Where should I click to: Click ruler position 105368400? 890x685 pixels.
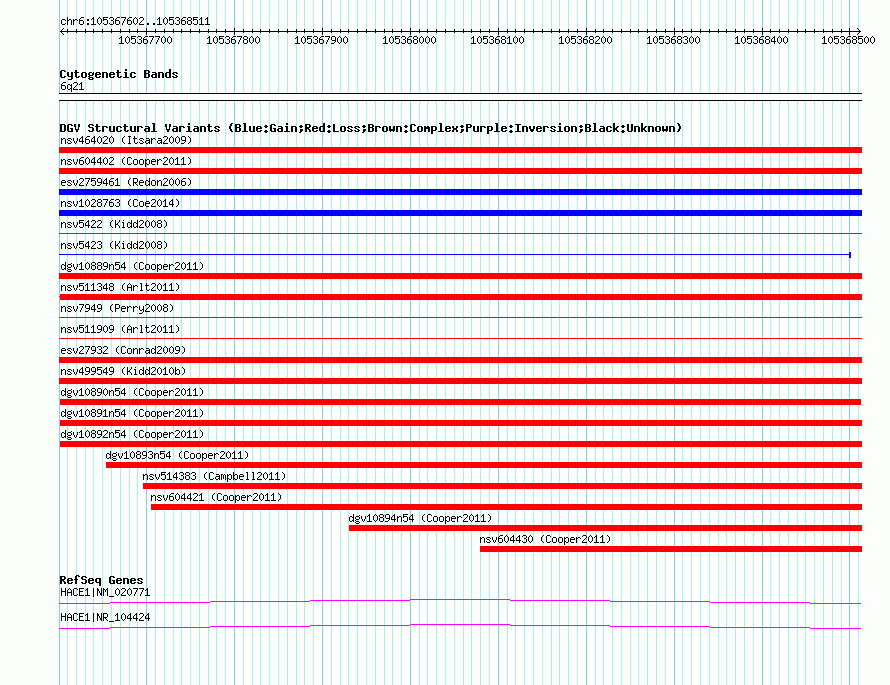[761, 40]
